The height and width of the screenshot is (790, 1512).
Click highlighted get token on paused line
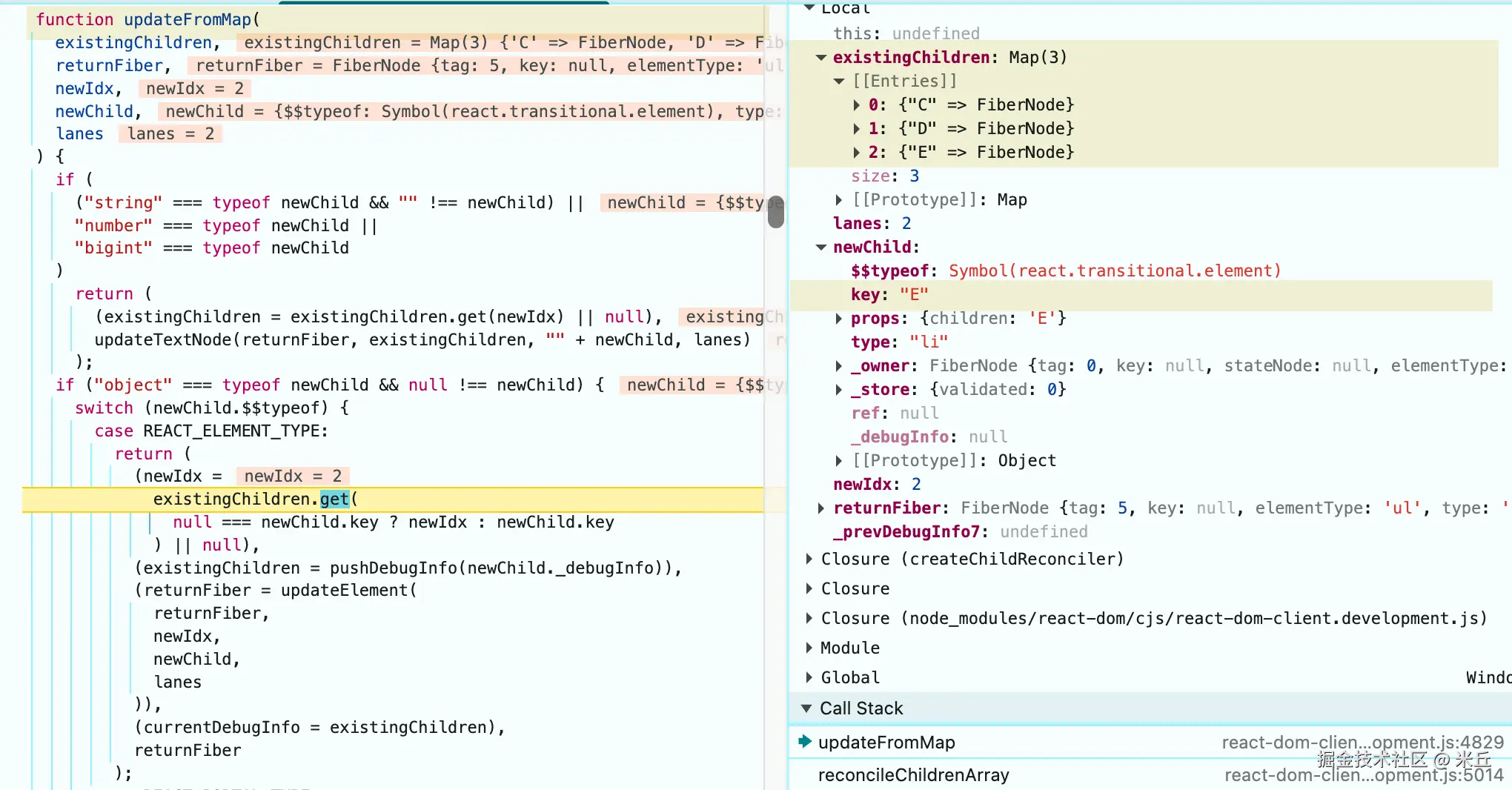(334, 499)
